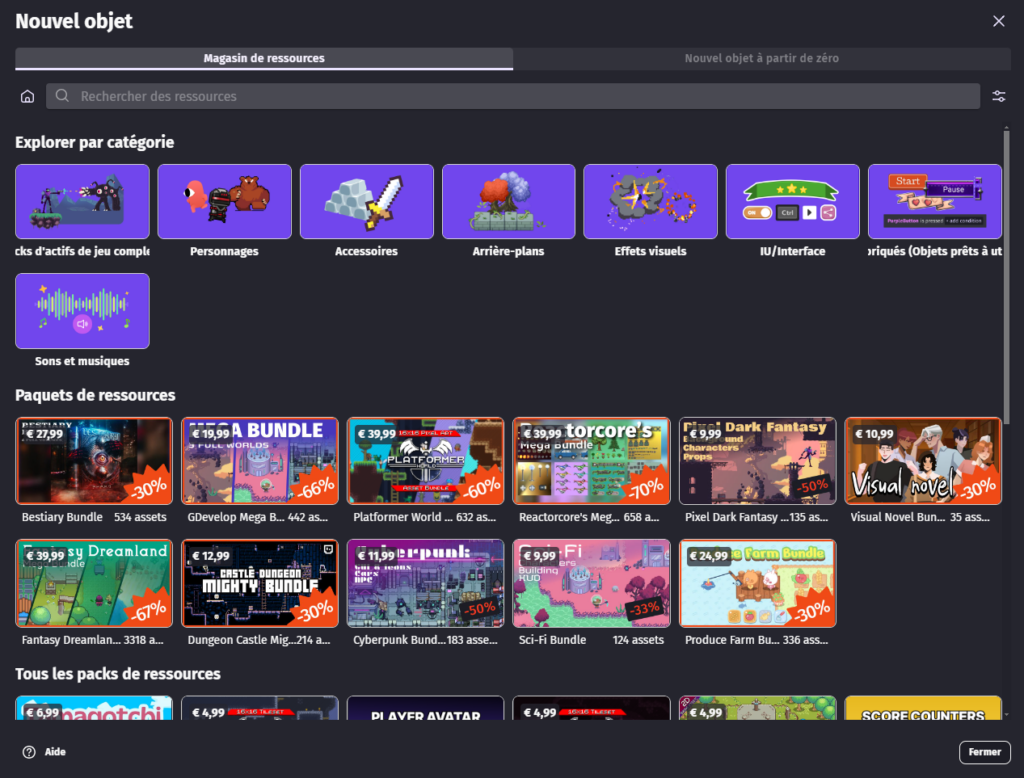This screenshot has height=778, width=1024.
Task: Open the Accessoires sword category
Action: [366, 201]
